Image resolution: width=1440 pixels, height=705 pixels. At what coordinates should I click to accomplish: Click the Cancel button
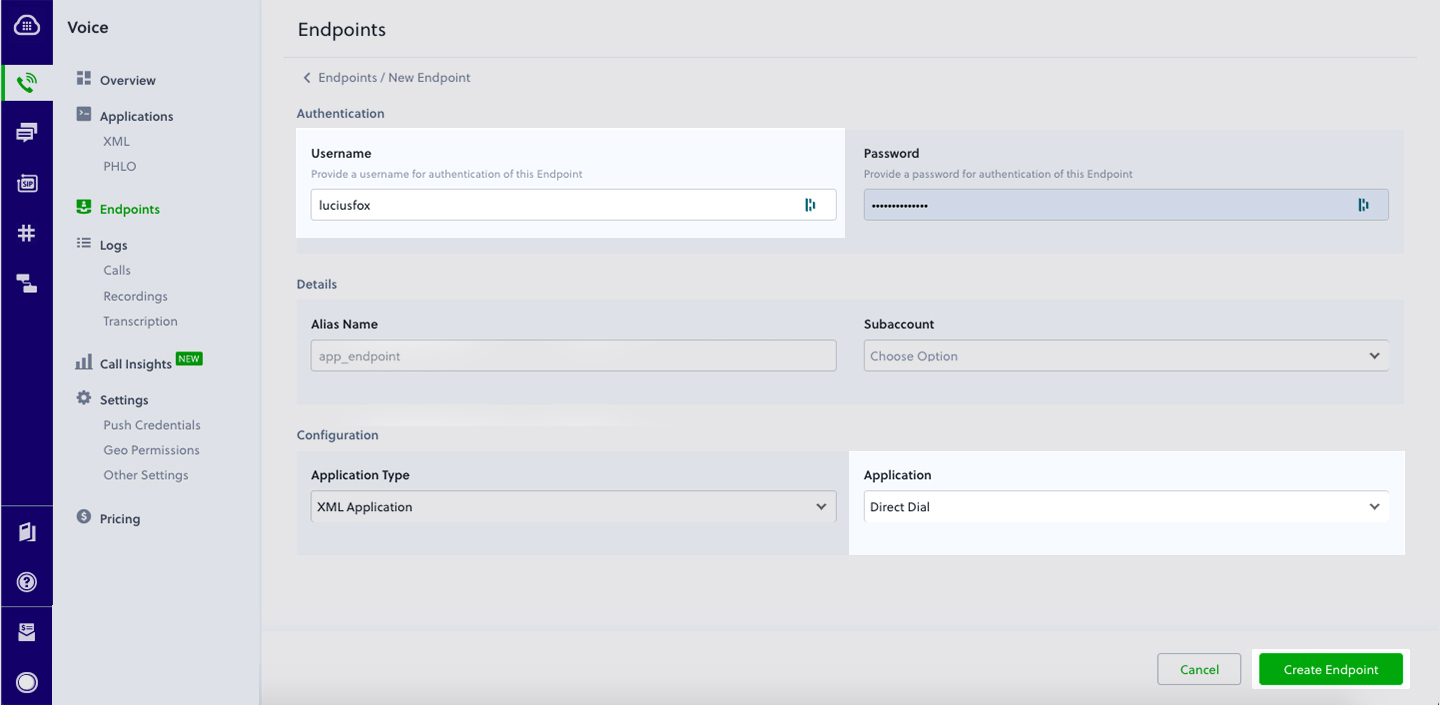point(1198,670)
